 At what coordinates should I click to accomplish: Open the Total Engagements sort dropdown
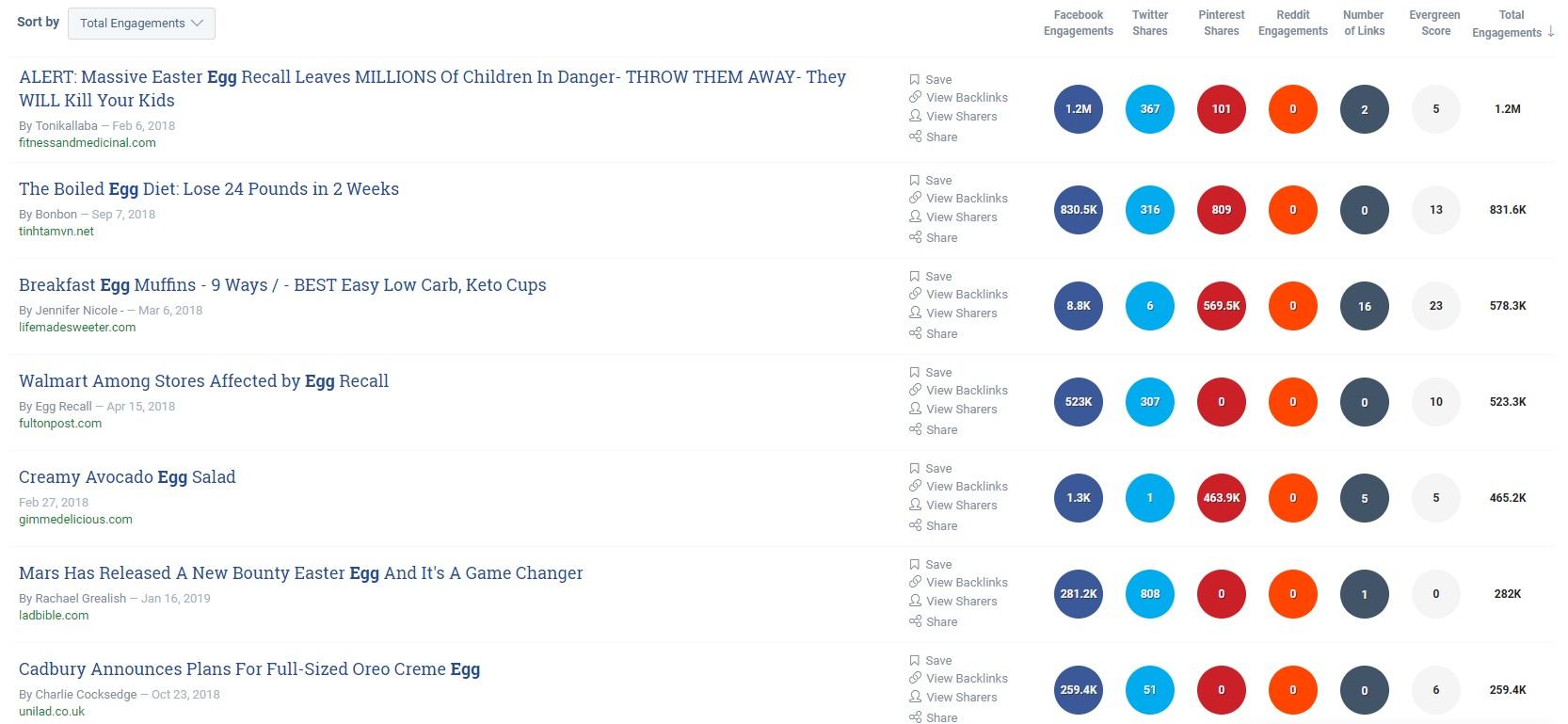[x=141, y=24]
